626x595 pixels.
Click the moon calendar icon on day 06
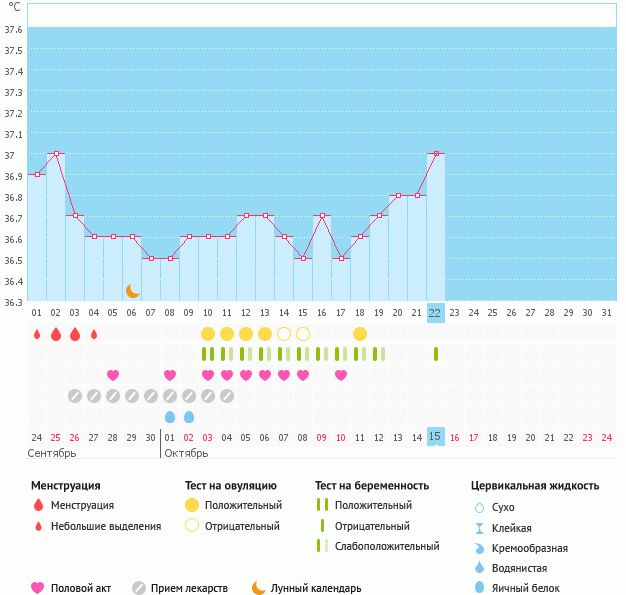tap(133, 291)
